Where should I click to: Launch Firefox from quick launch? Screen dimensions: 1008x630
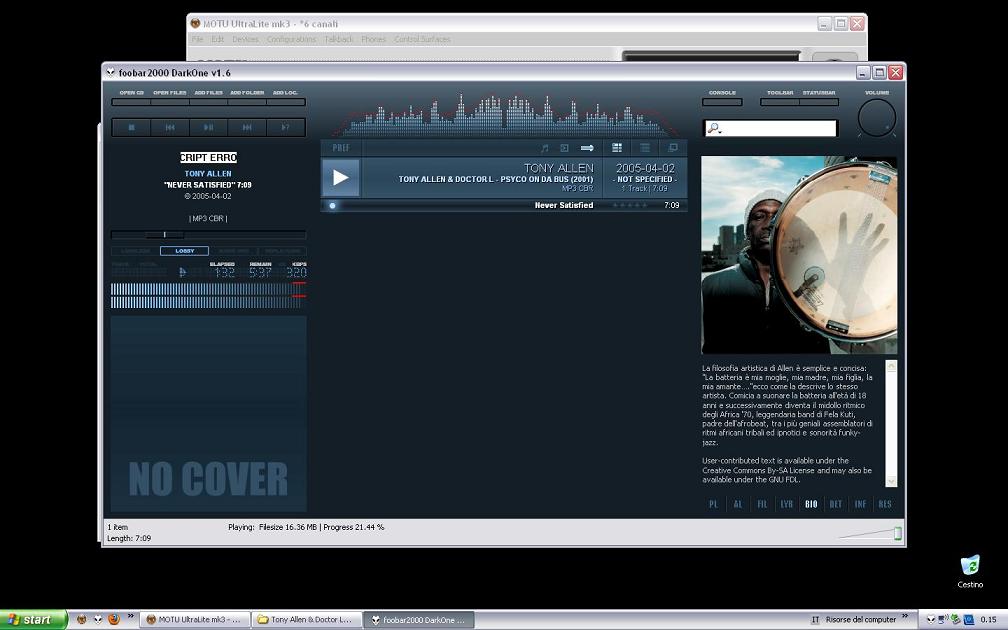click(114, 620)
